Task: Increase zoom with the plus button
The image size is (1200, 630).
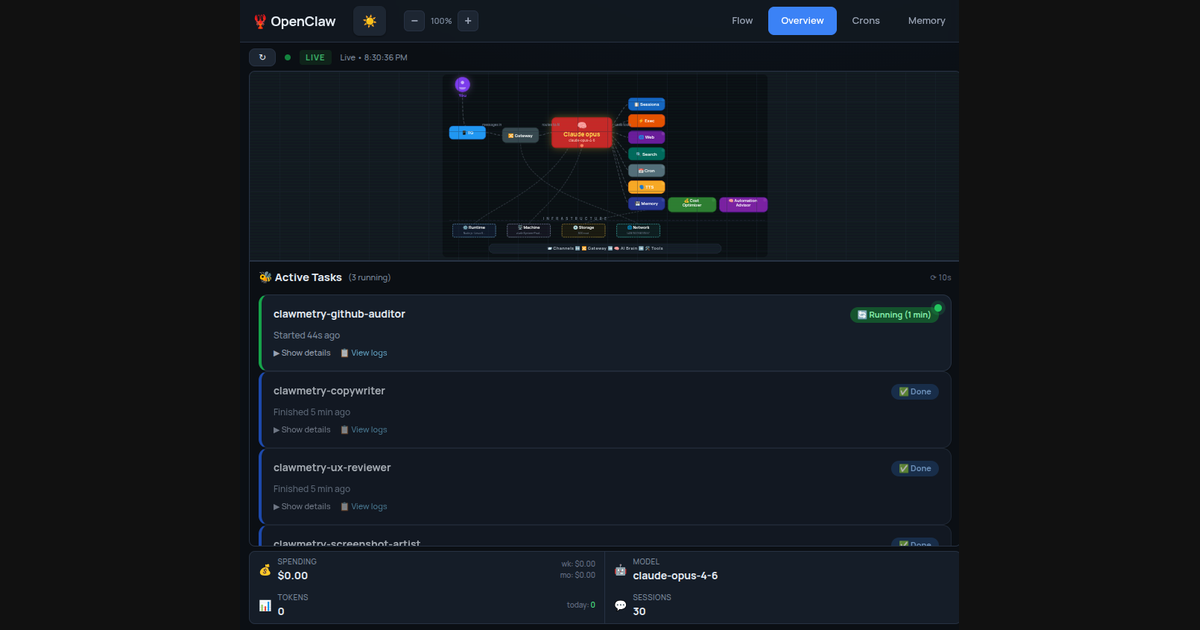Action: [x=468, y=21]
